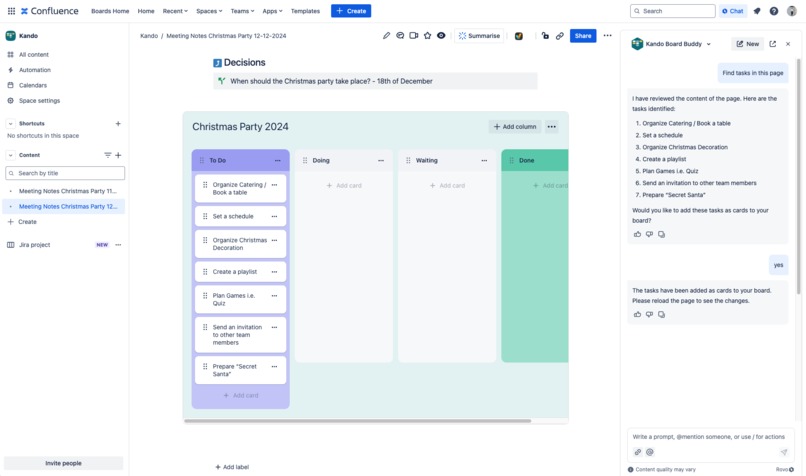This screenshot has height=476, width=806.
Task: Open Templates in top navigation
Action: click(x=305, y=11)
